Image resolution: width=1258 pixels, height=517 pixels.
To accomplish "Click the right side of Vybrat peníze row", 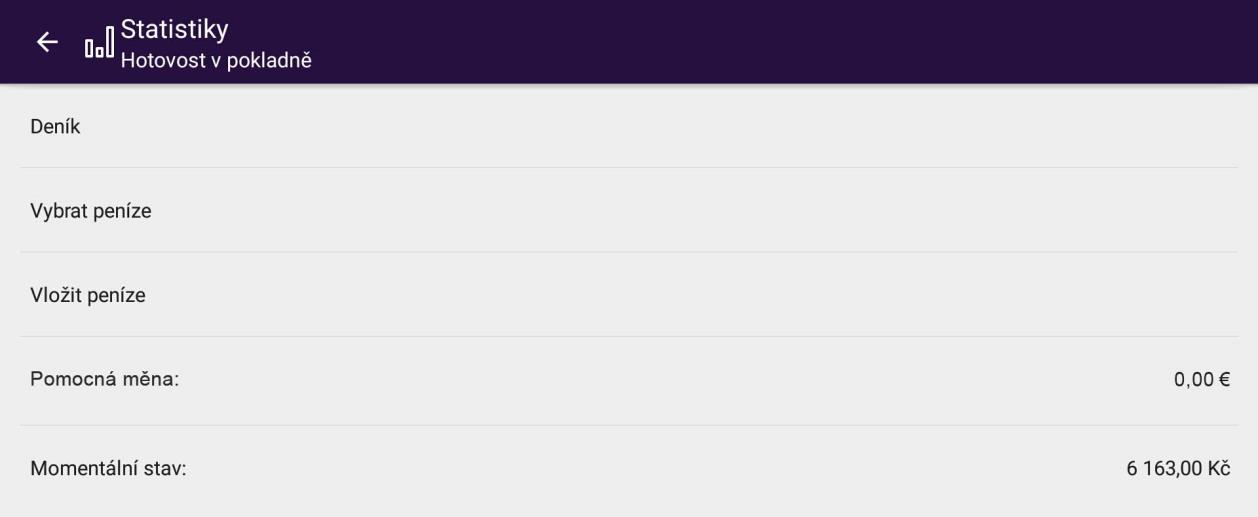I will (1100, 210).
